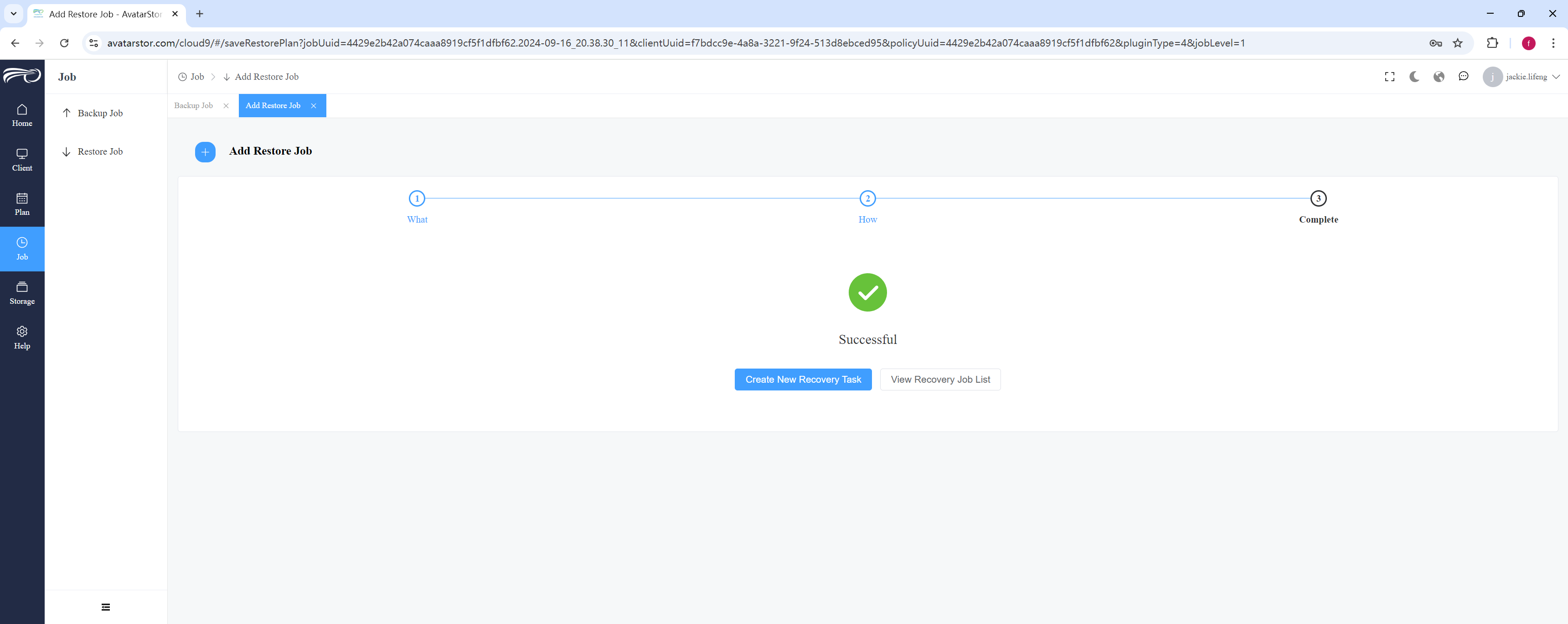Open browser tab search dropdown arrow

[13, 13]
